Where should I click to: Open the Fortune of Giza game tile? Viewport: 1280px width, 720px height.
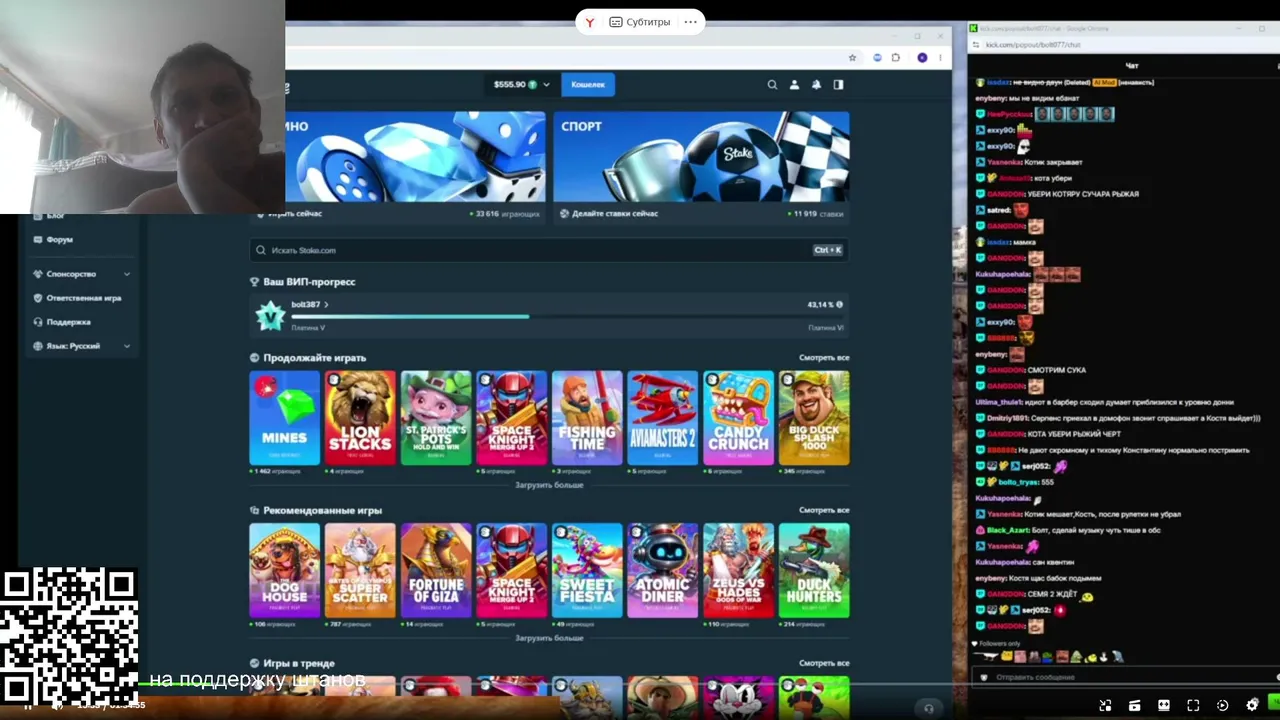[436, 571]
